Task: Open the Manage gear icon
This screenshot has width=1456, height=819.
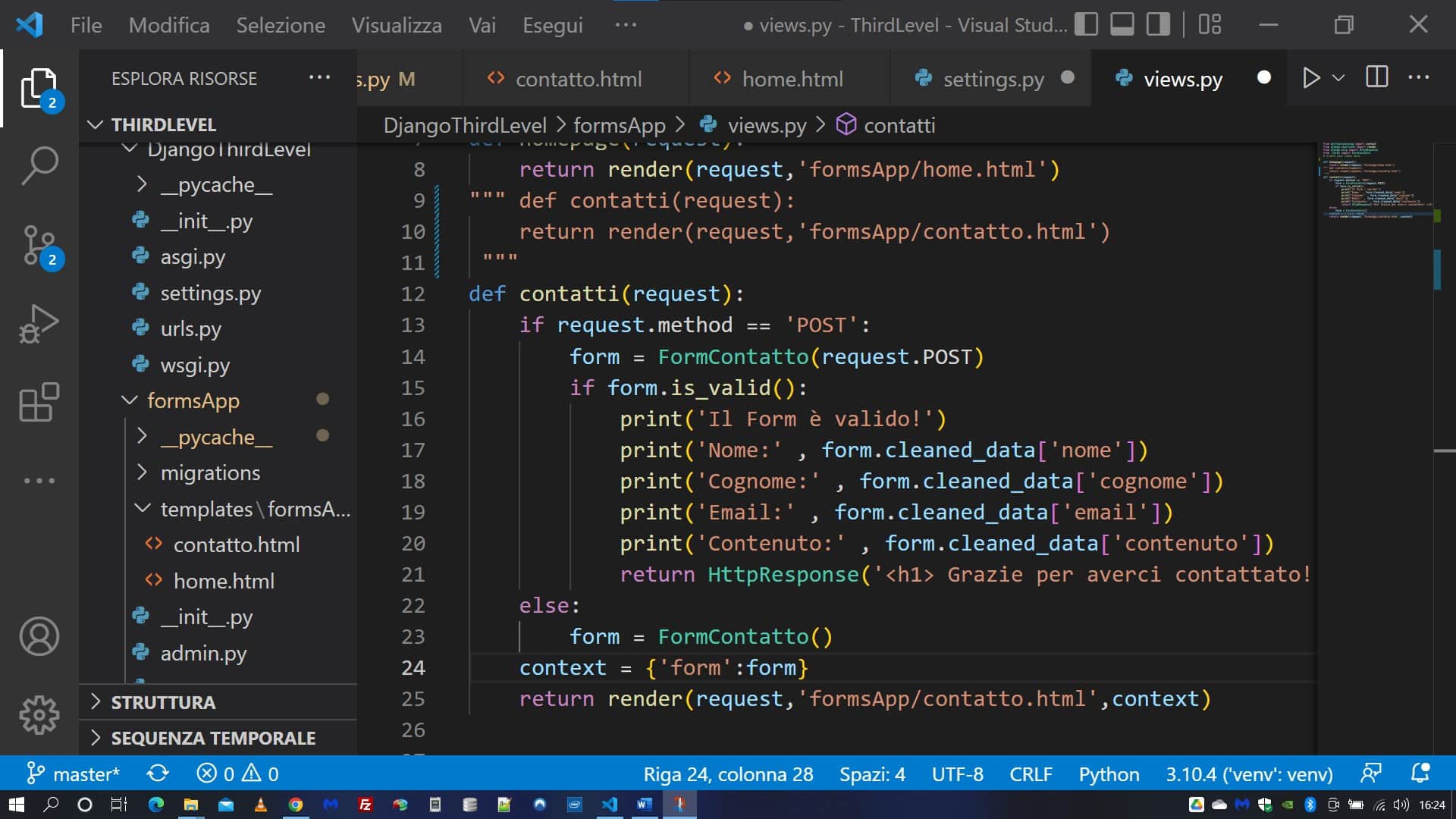Action: 39,714
